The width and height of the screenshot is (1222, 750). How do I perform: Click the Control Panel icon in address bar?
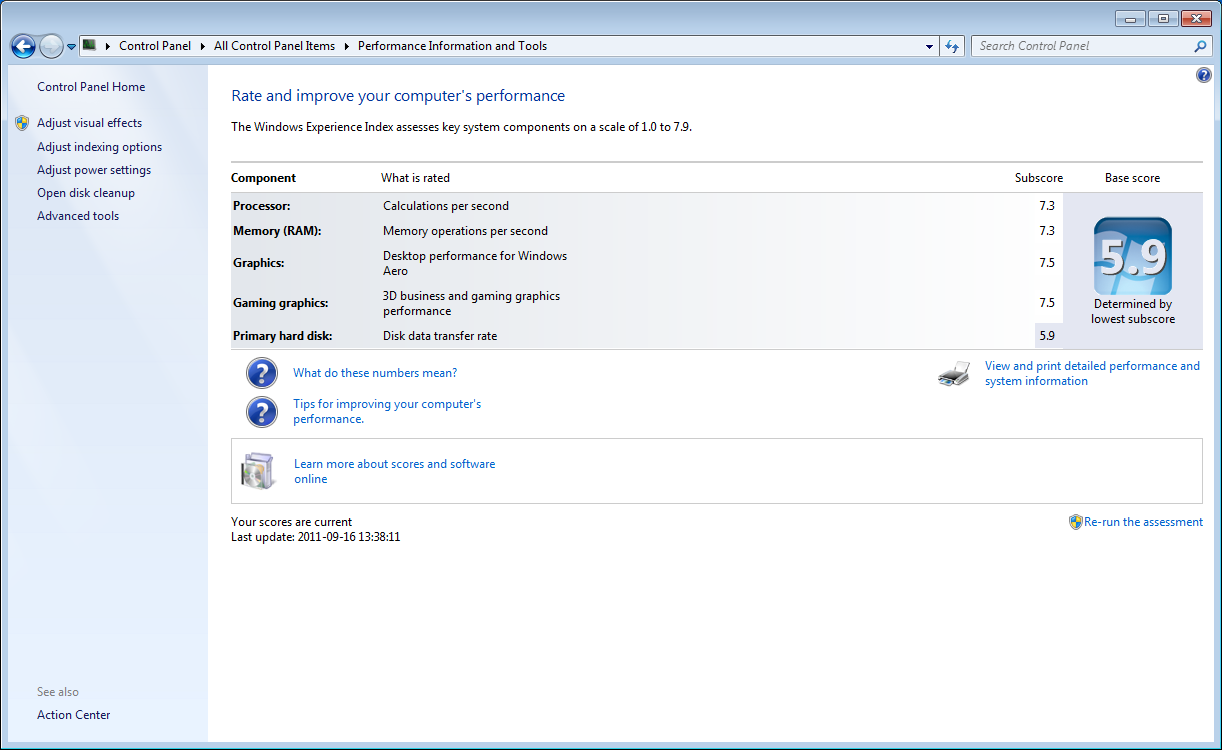tap(89, 45)
